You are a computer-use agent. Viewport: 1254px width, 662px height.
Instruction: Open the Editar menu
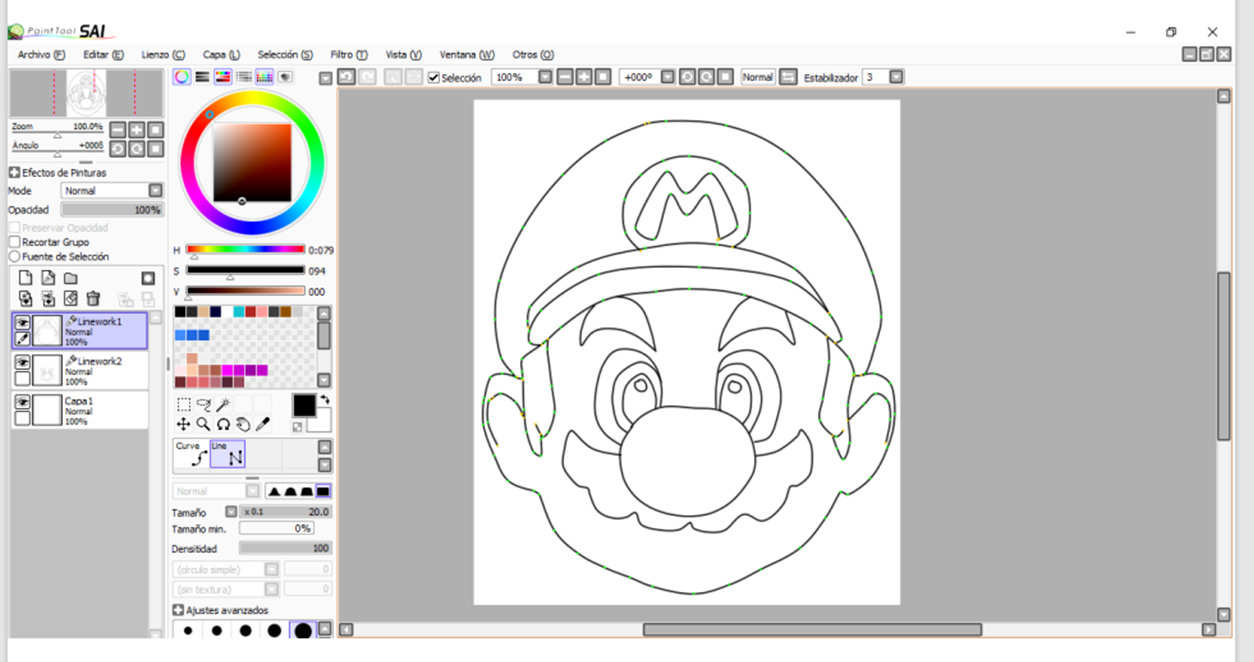tap(103, 55)
